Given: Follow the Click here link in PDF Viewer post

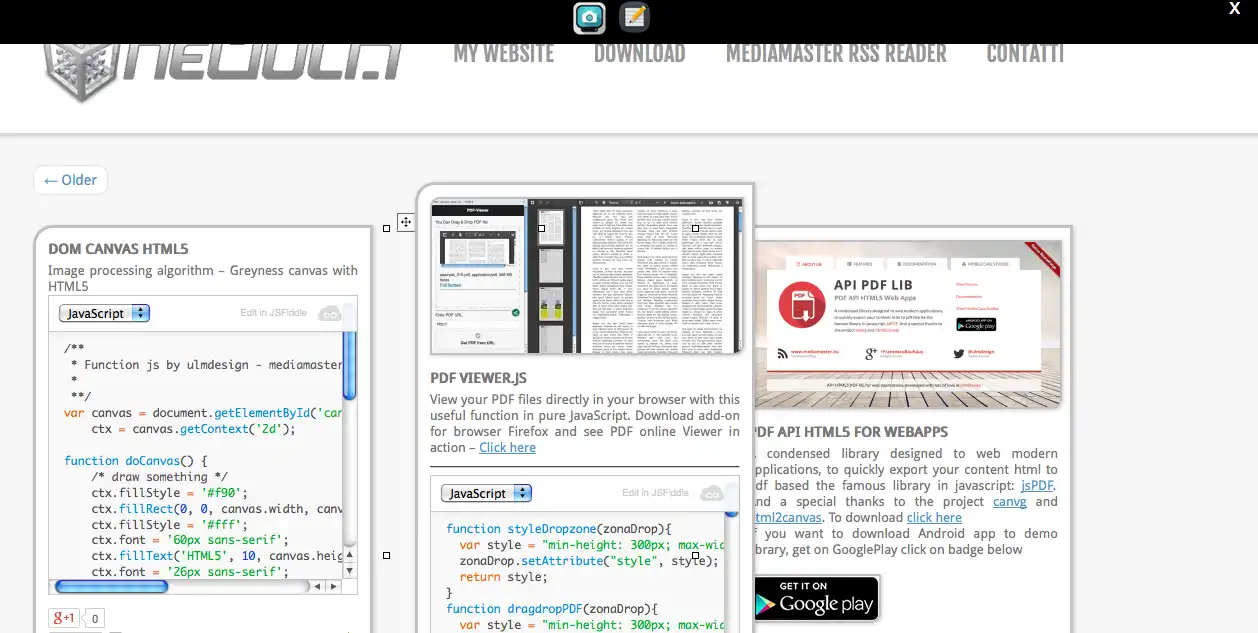Looking at the screenshot, I should pyautogui.click(x=507, y=447).
